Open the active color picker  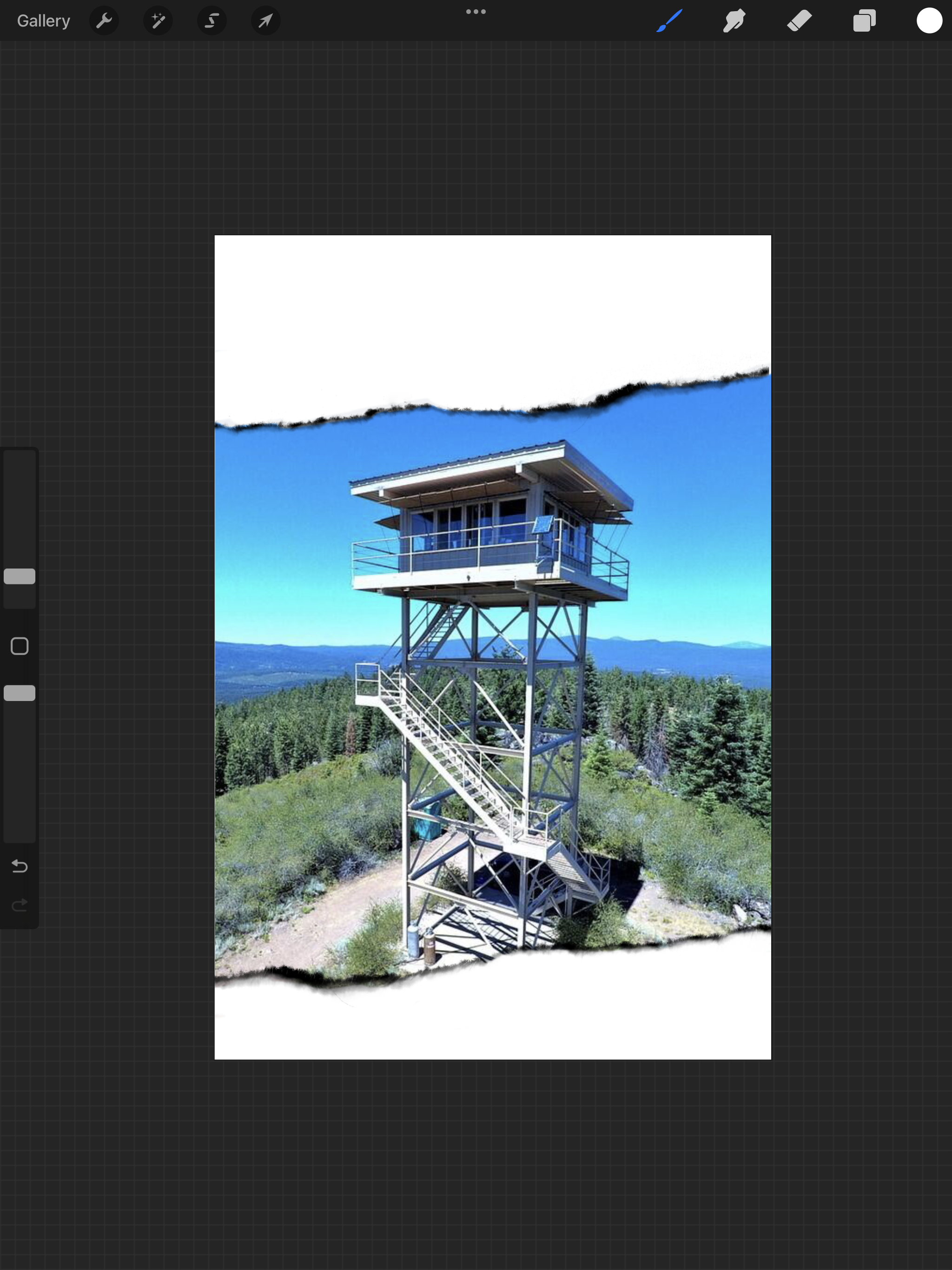(x=929, y=21)
